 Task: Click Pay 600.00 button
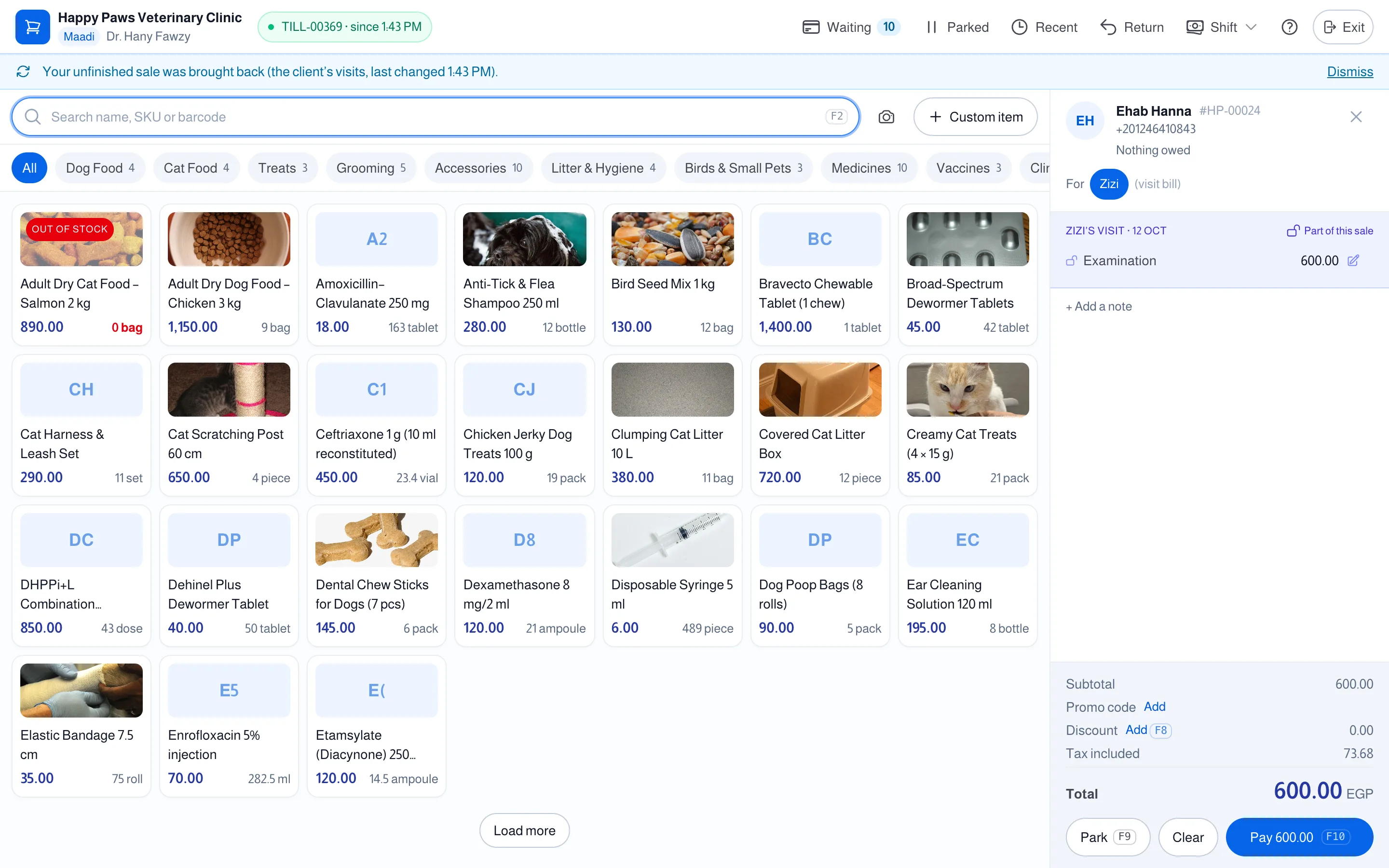pyautogui.click(x=1299, y=837)
